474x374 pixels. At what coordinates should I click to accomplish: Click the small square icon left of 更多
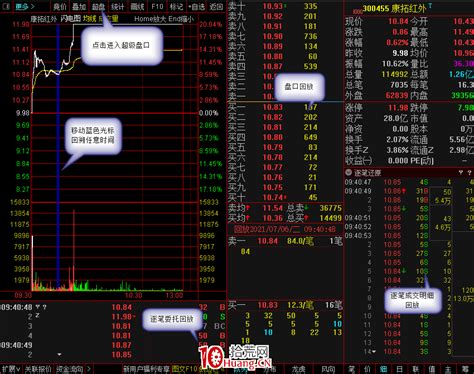(6, 6)
